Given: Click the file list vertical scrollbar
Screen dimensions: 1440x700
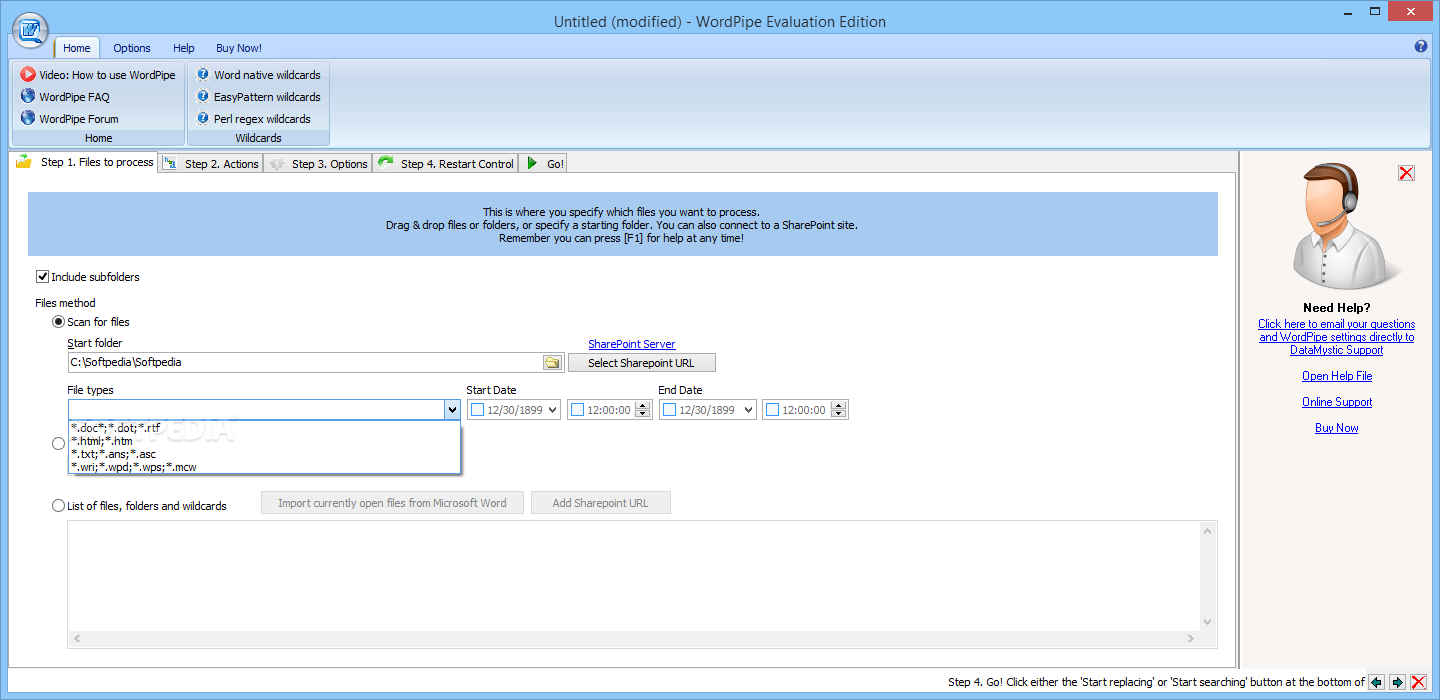Looking at the screenshot, I should tap(1209, 575).
